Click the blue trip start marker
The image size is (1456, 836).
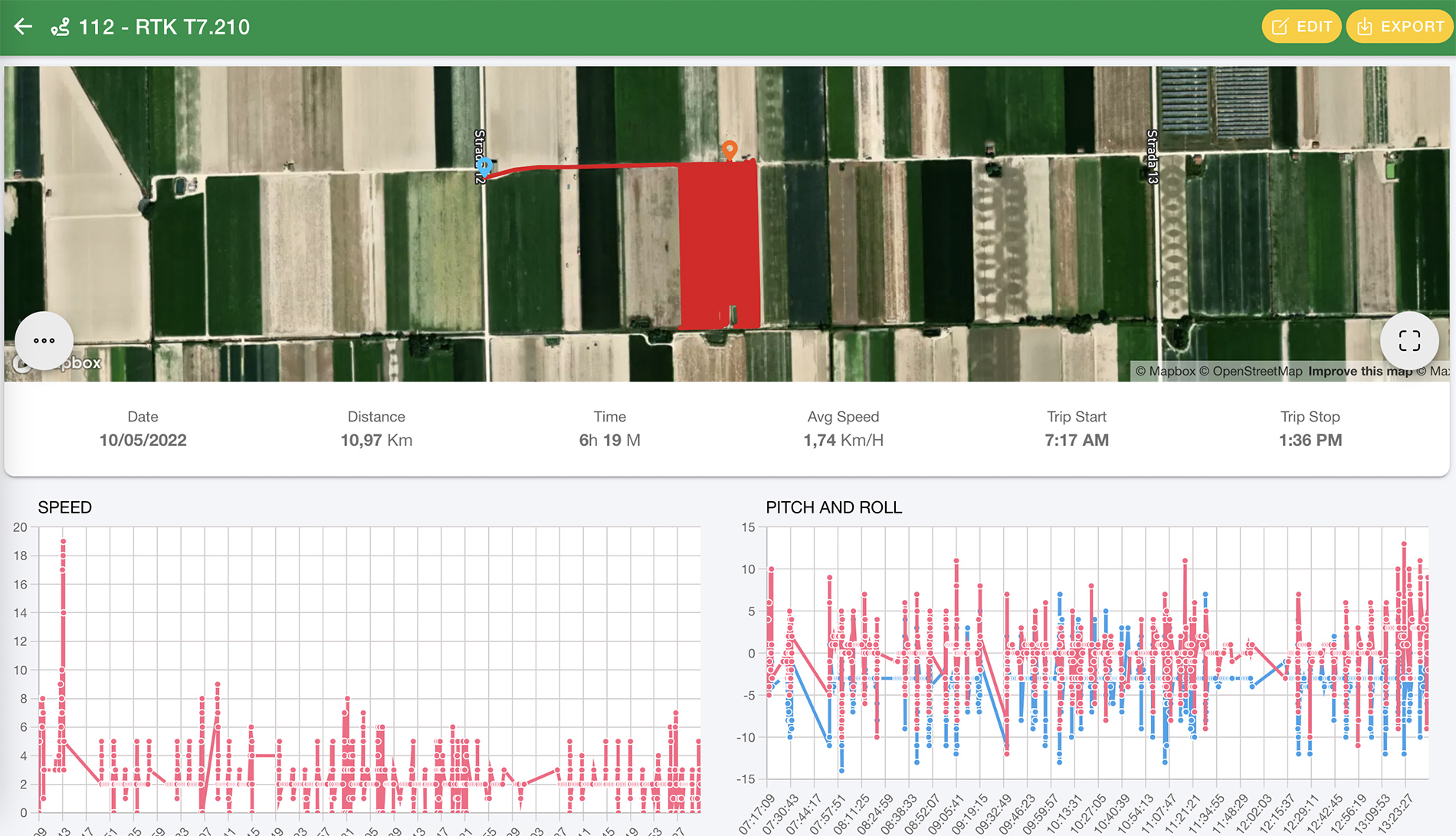point(484,166)
